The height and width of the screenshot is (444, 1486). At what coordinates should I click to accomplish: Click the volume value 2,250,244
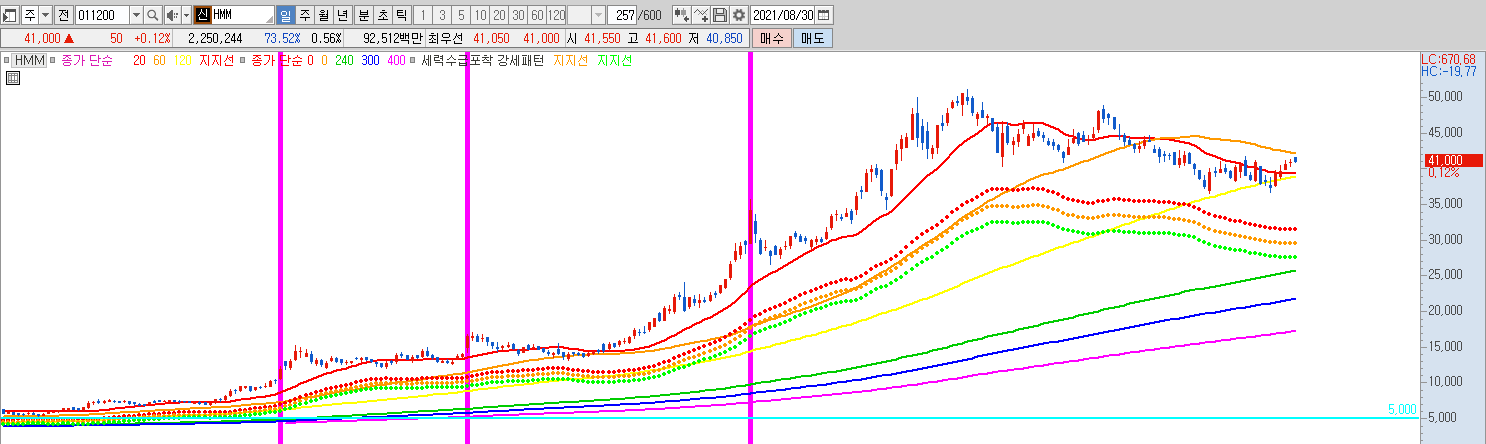pyautogui.click(x=215, y=38)
